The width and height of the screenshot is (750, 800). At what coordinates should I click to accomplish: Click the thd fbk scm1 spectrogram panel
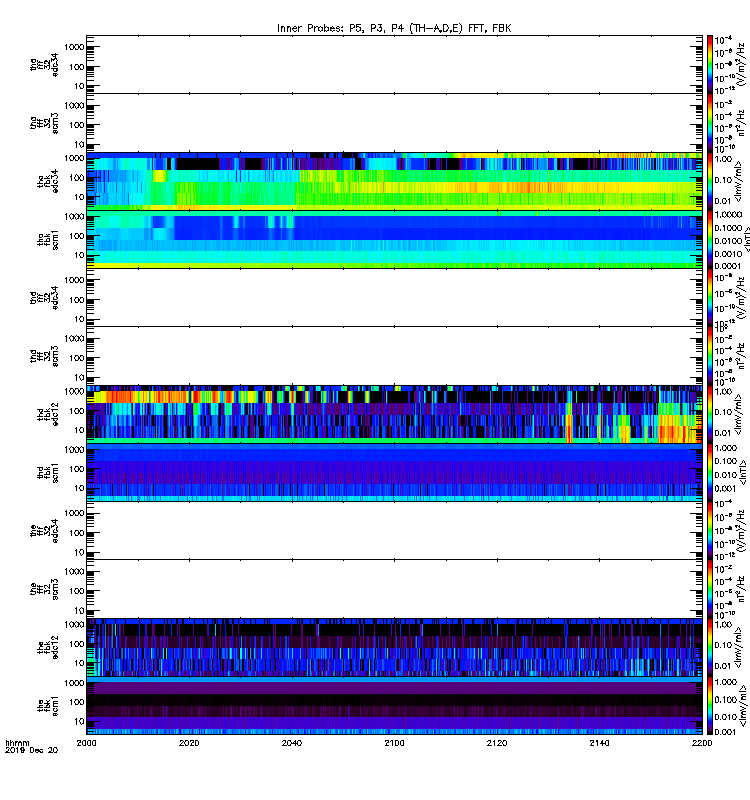pyautogui.click(x=394, y=472)
